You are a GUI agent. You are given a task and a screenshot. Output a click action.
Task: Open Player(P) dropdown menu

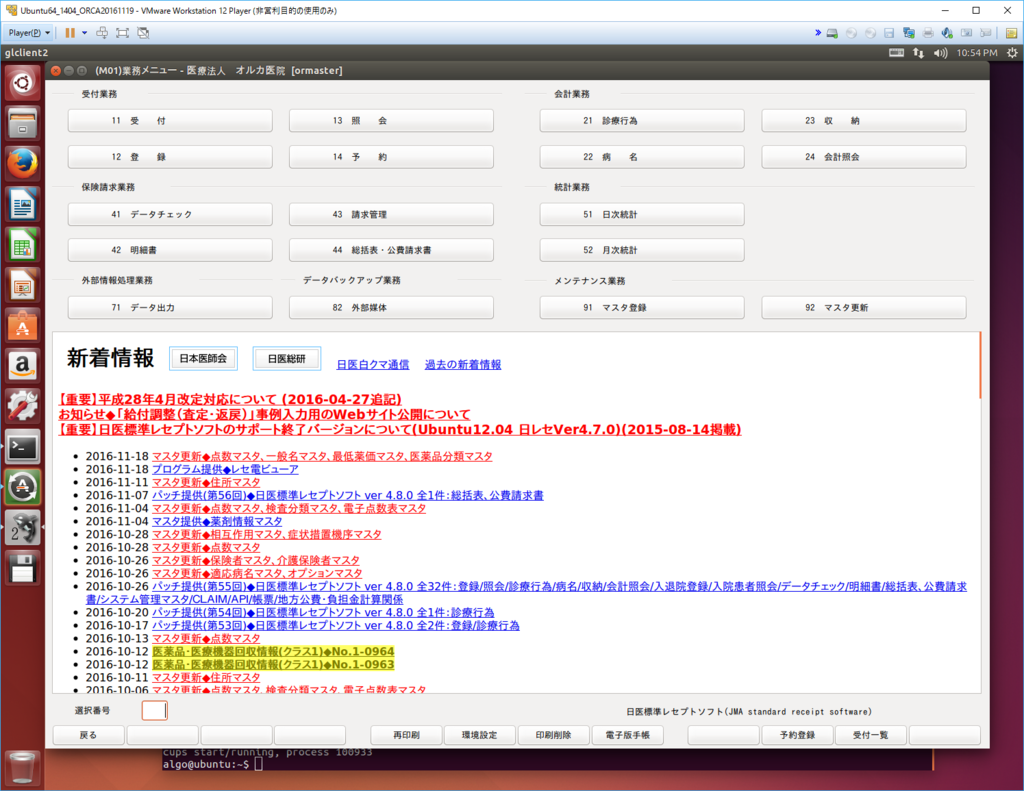[29, 33]
